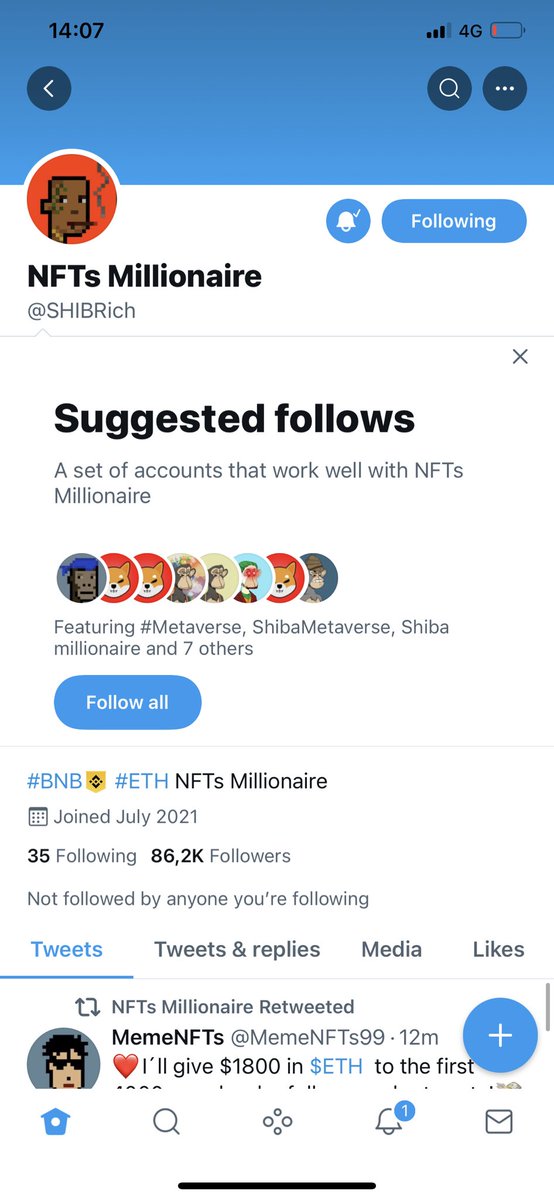Viewport: 554px width, 1200px height.
Task: Toggle the Following button
Action: [454, 221]
